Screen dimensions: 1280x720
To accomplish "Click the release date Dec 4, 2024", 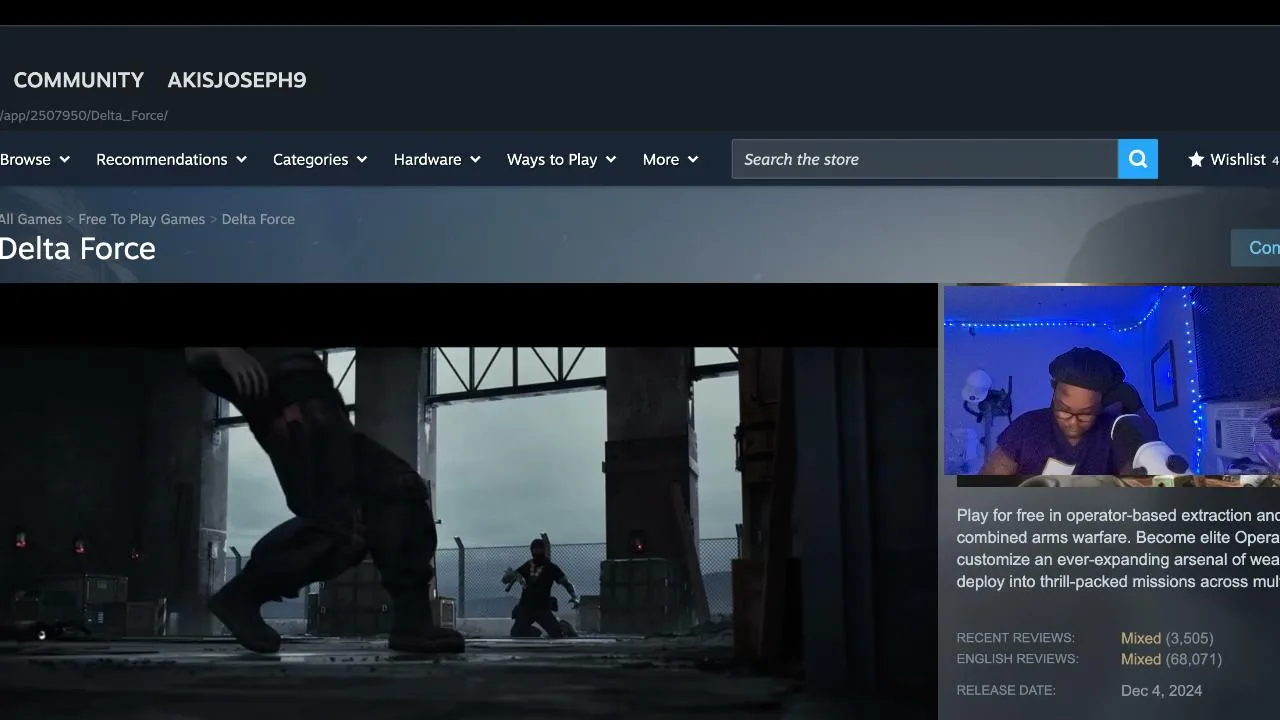I will pos(1162,690).
